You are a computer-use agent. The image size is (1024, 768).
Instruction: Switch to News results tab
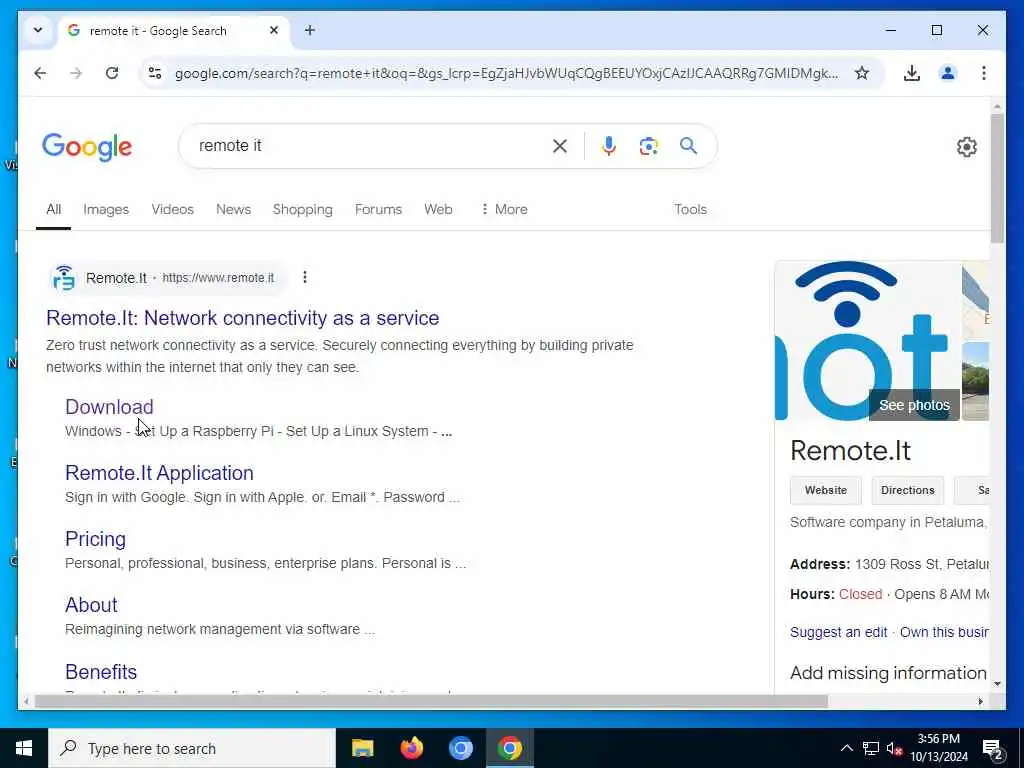pos(233,210)
